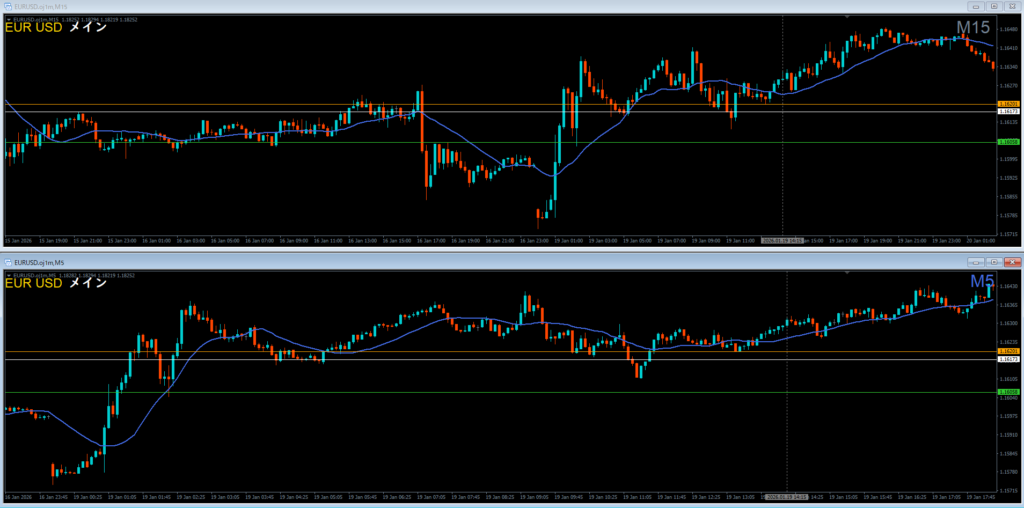Select the white 1.16173 price label in M5 chart

(x=1006, y=359)
